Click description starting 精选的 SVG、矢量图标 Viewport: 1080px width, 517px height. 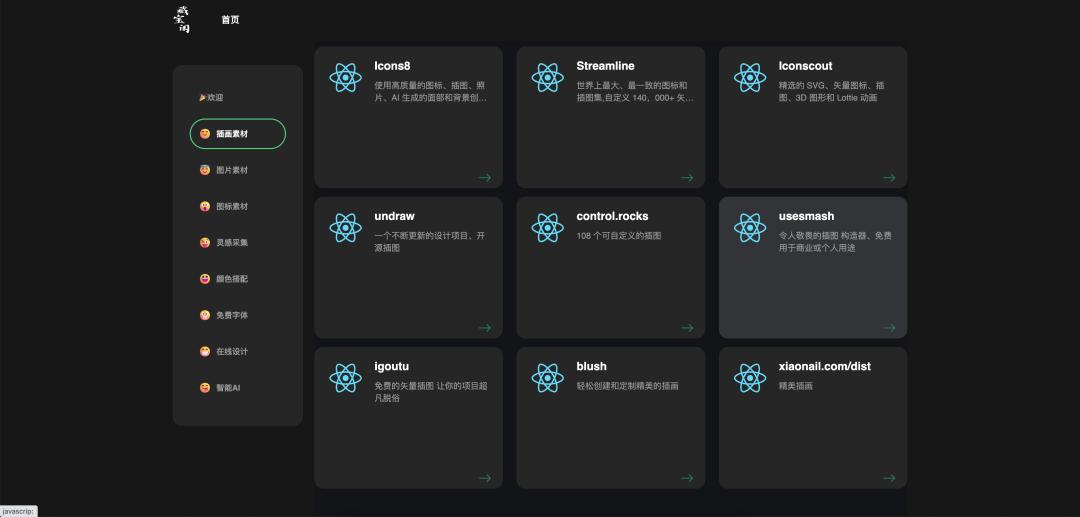click(x=832, y=92)
